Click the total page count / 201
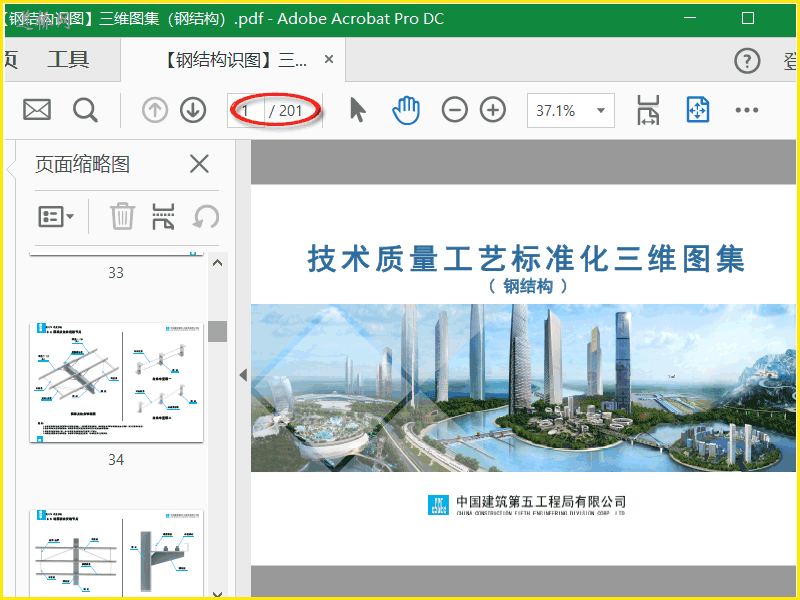 click(x=286, y=111)
